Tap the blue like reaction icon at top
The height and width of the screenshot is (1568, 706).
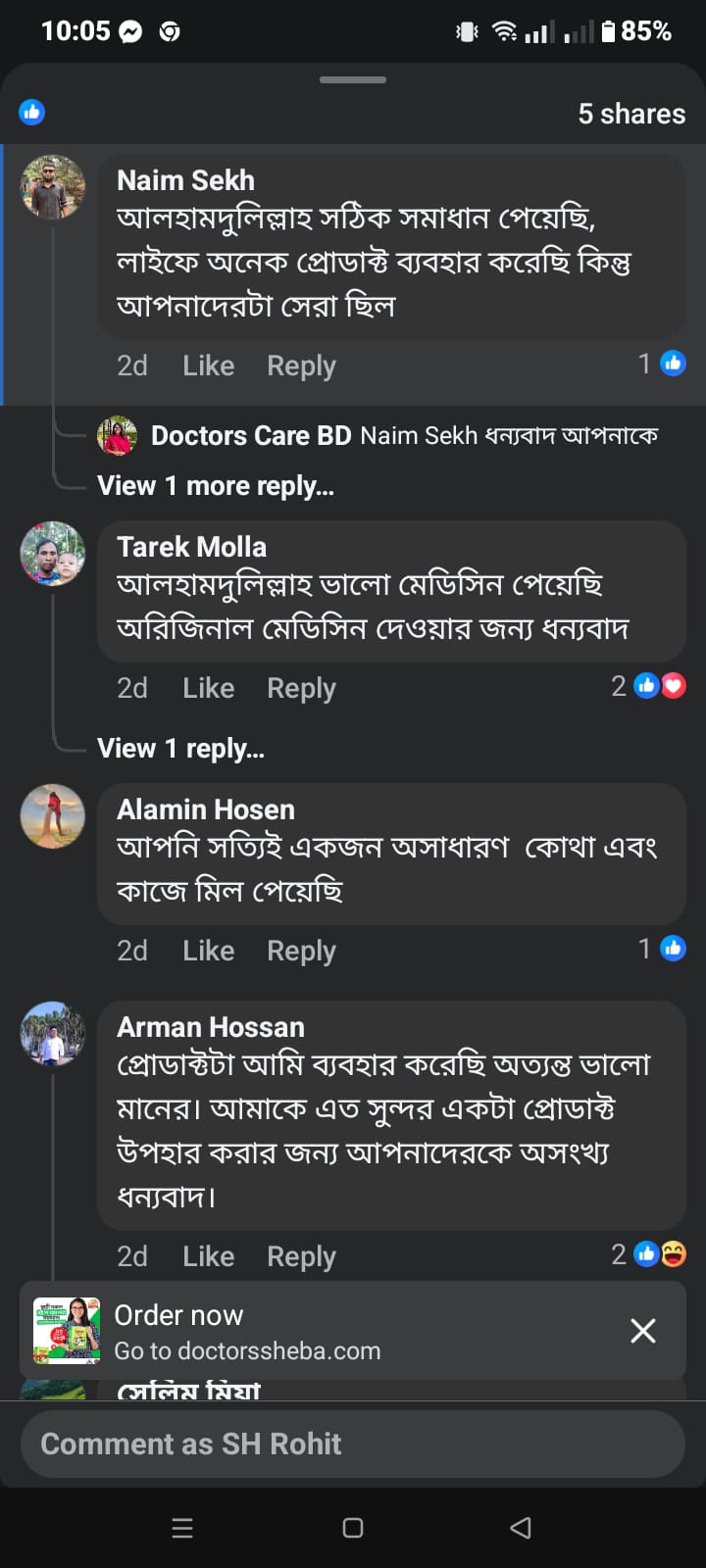32,112
